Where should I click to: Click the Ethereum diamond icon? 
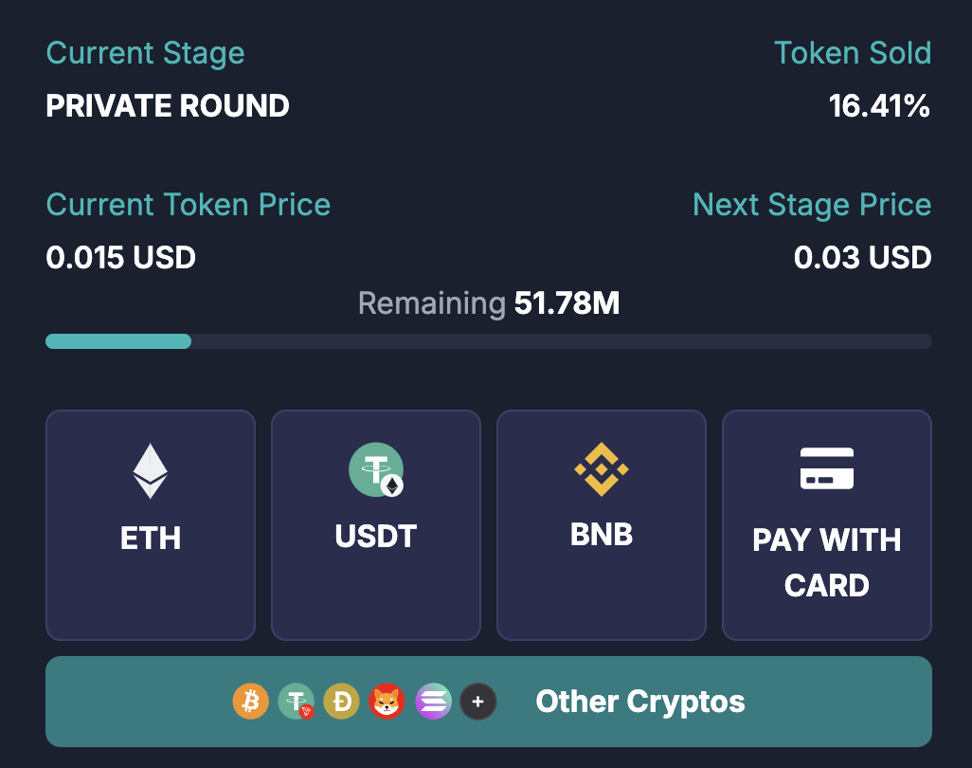[151, 470]
